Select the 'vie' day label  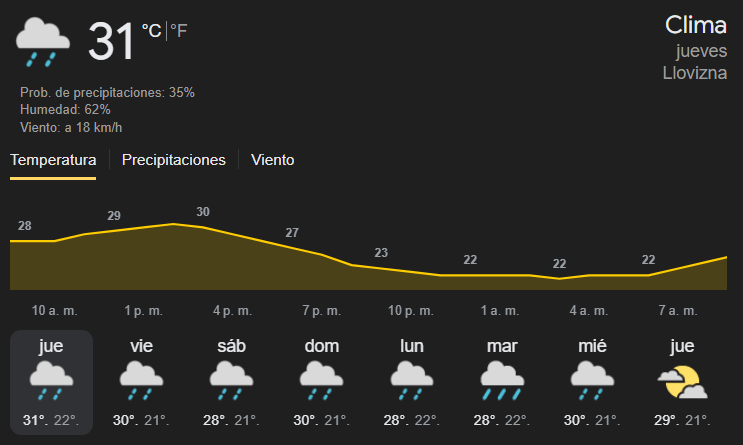[141, 346]
